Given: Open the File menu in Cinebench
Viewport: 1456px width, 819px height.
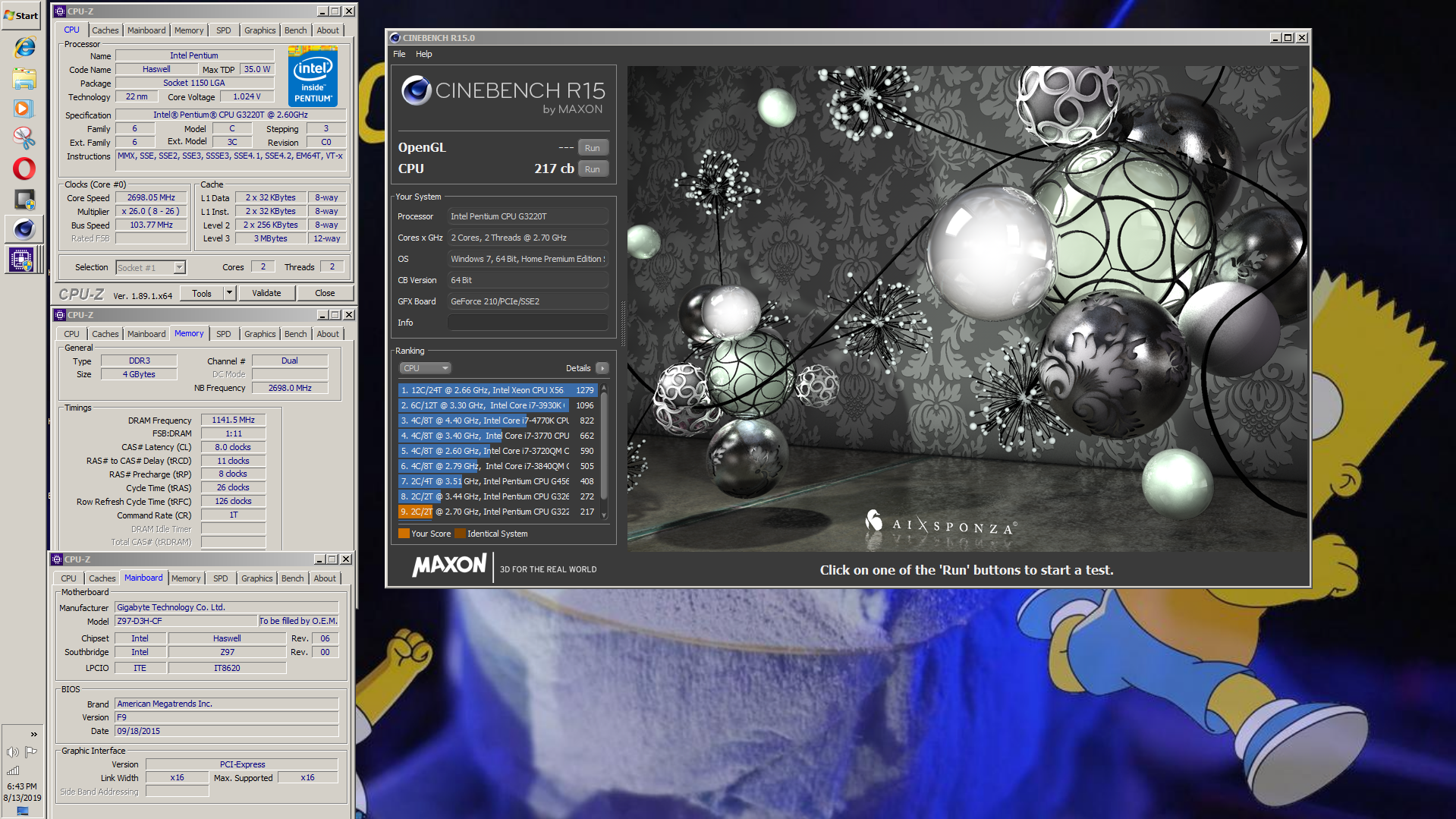Looking at the screenshot, I should 399,54.
